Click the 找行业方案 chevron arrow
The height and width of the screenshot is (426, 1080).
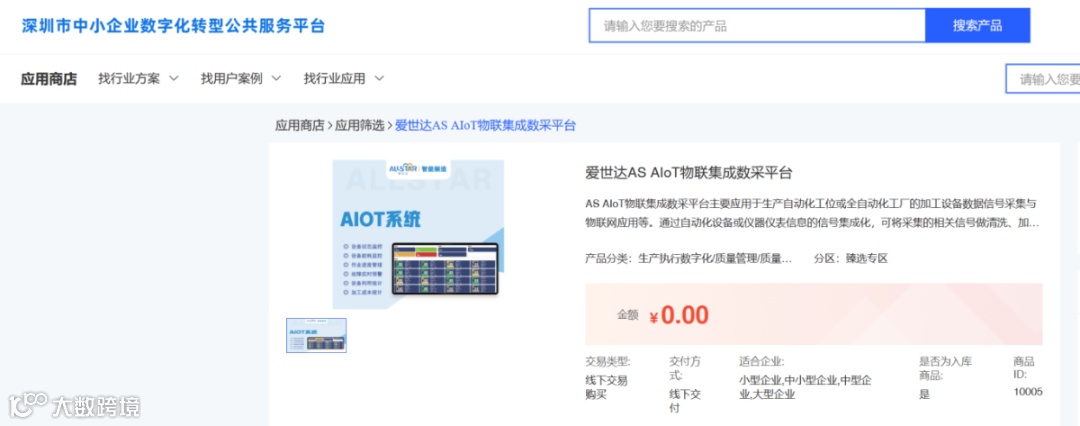click(x=174, y=79)
